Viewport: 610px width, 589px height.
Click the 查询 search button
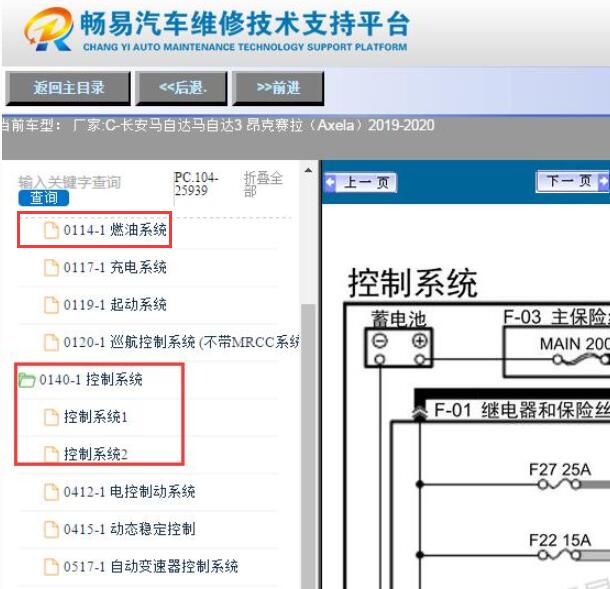[44, 198]
